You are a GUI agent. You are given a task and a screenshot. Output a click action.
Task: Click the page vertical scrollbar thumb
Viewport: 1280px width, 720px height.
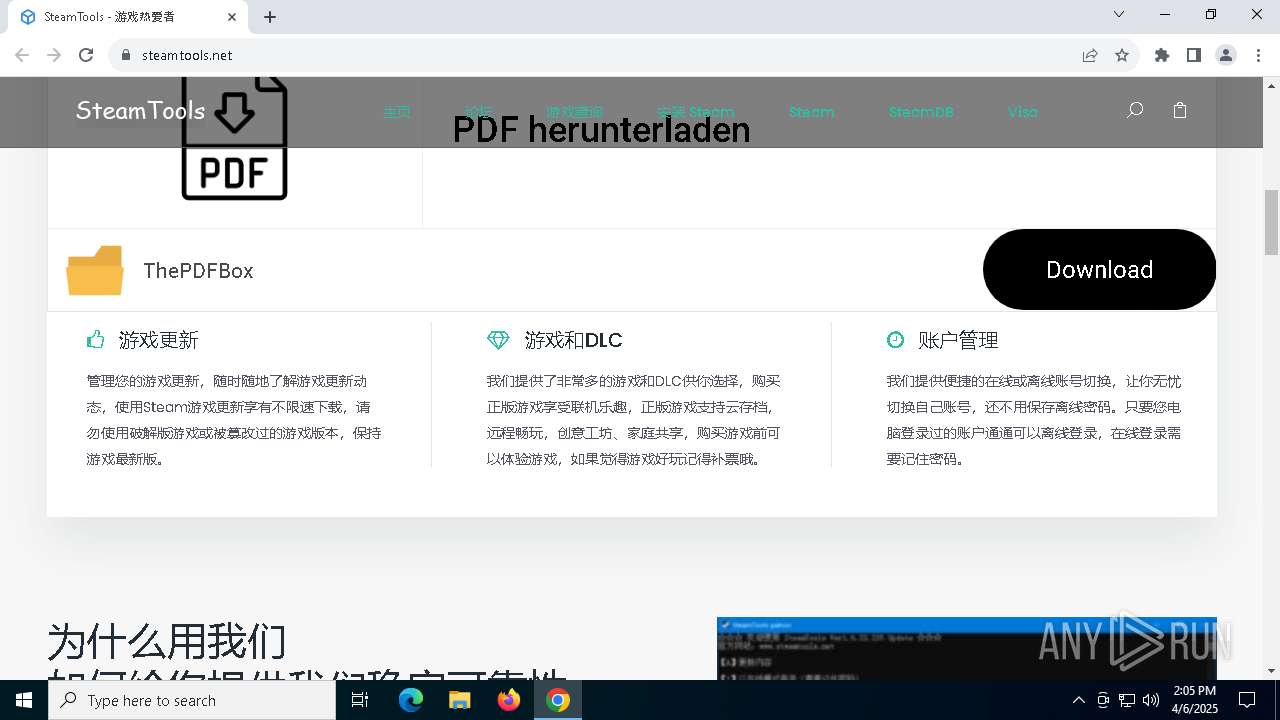1271,222
